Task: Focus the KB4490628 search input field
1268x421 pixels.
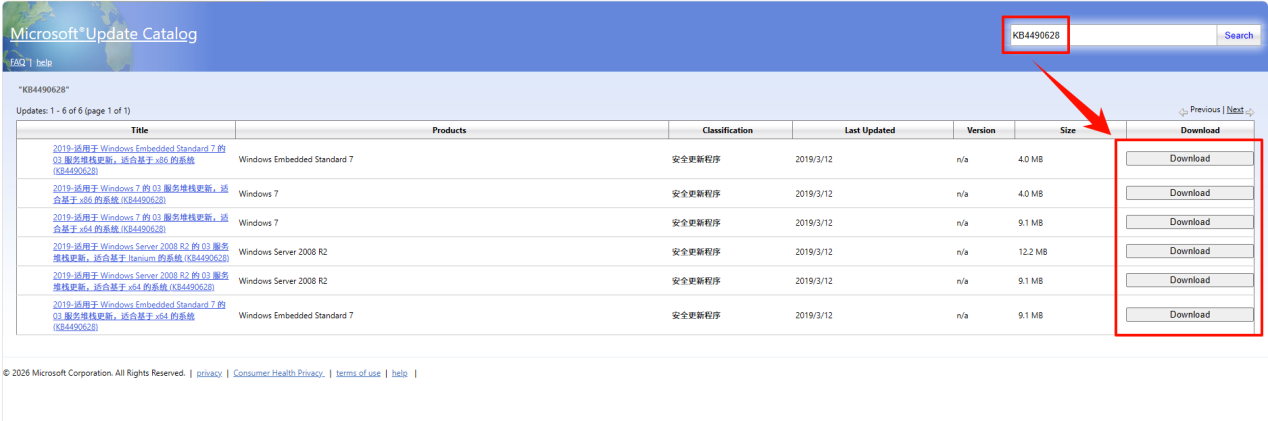Action: point(1112,35)
